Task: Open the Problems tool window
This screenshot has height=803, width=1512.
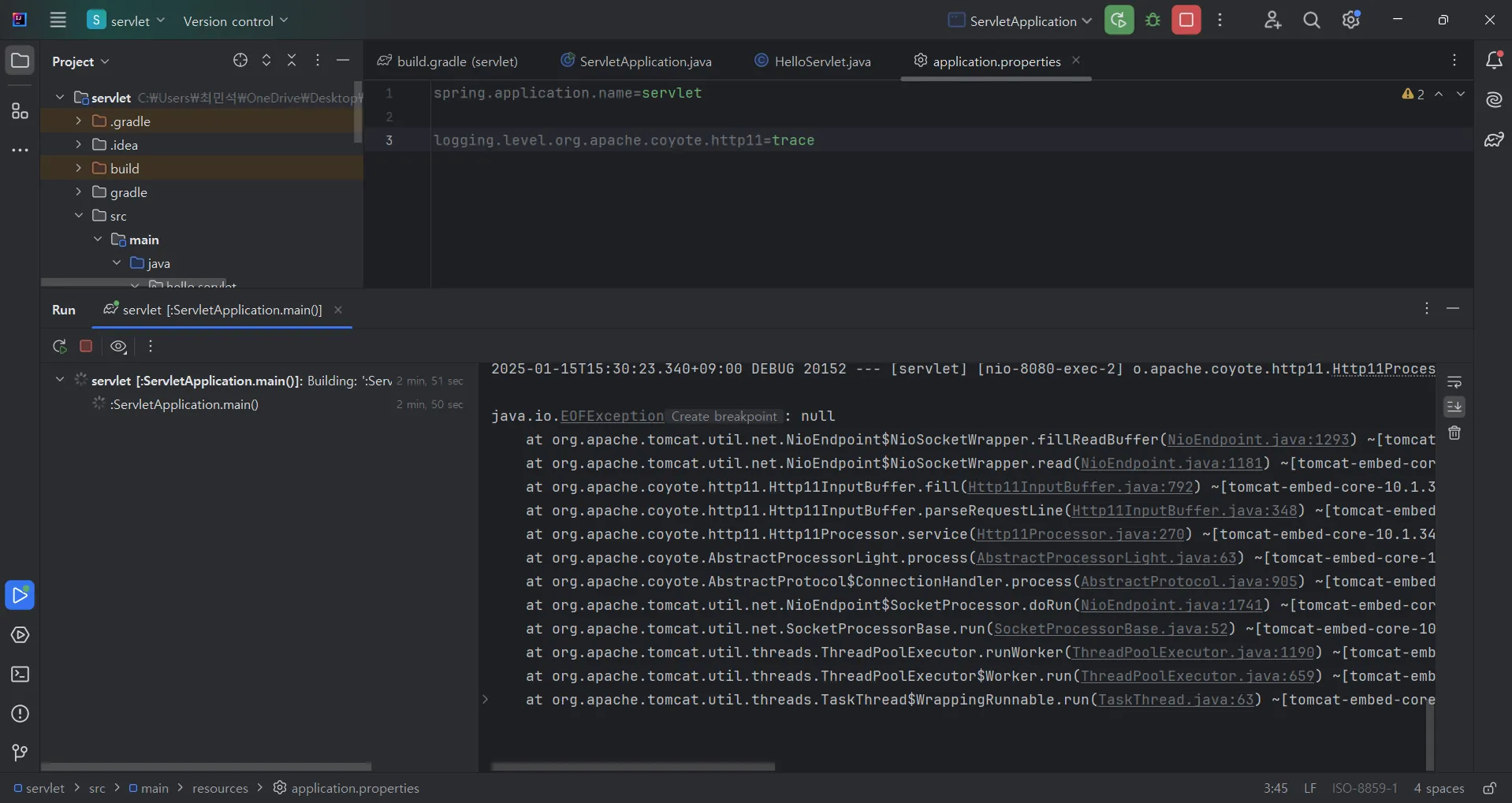Action: point(20,714)
